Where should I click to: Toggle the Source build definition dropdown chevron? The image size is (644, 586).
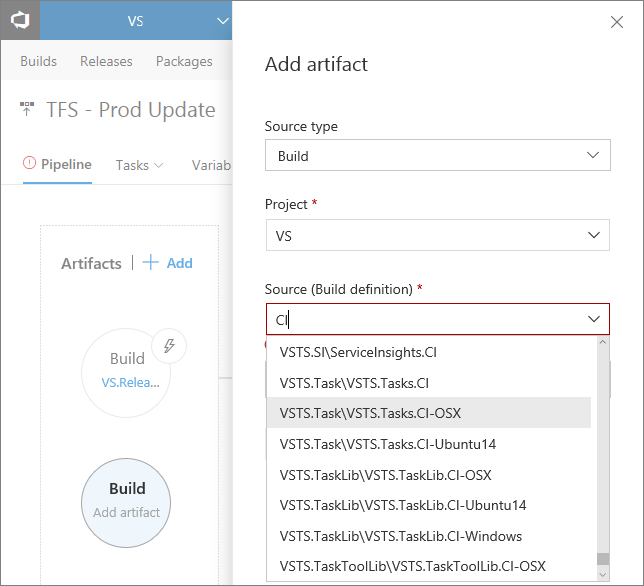coord(593,319)
